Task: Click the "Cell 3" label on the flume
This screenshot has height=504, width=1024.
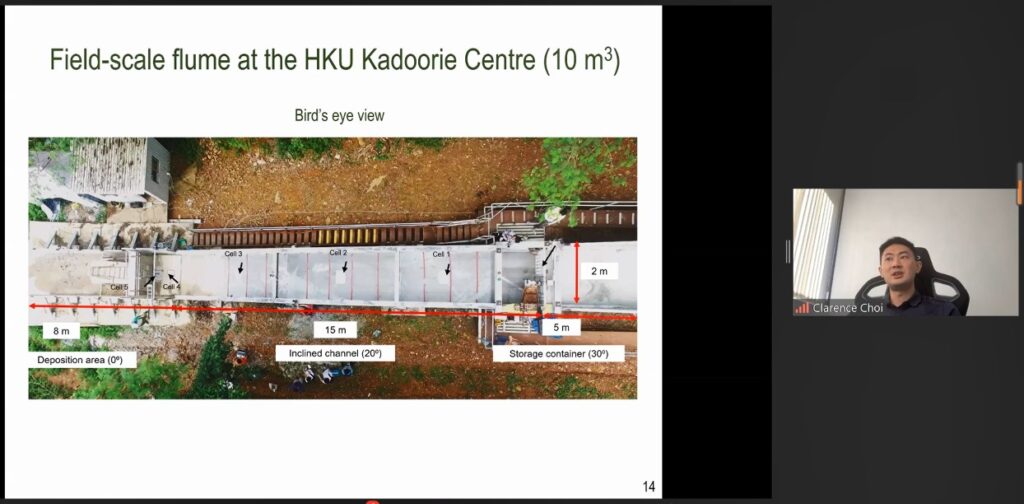Action: pos(233,254)
